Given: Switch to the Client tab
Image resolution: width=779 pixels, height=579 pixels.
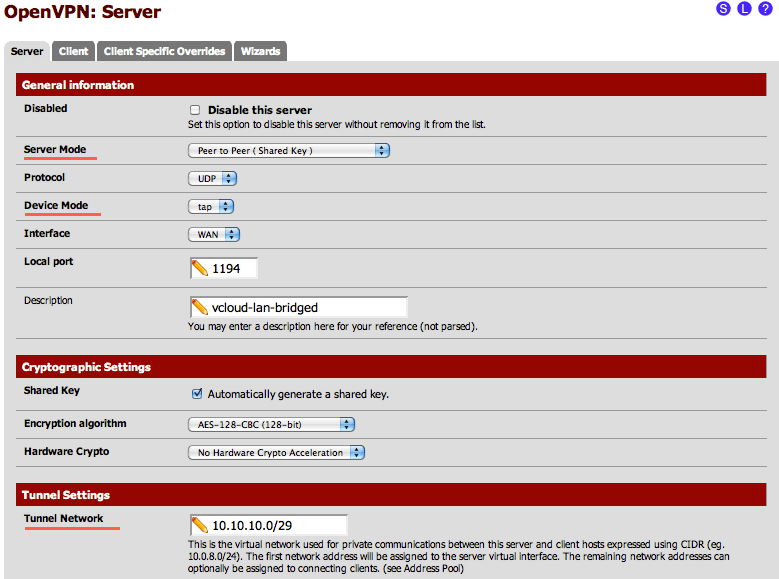Looking at the screenshot, I should click(x=73, y=51).
